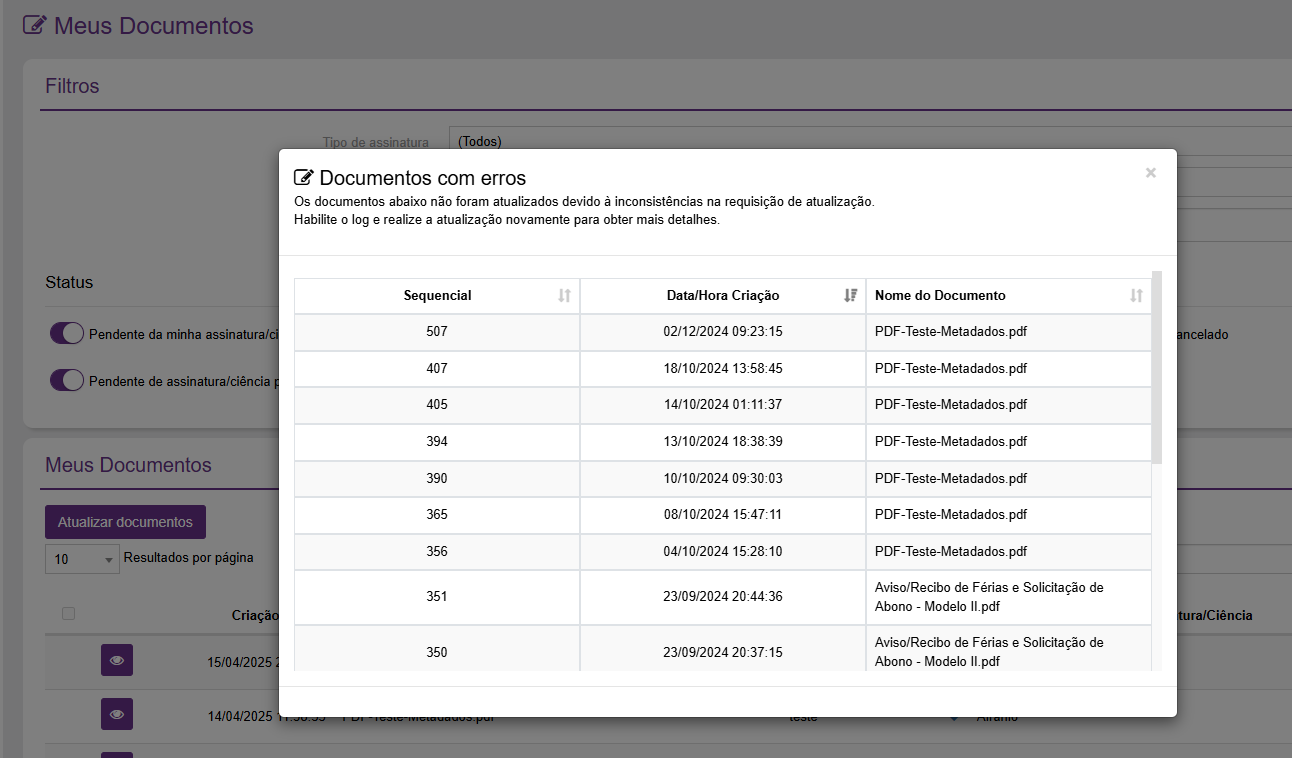Screen dimensions: 1292x758
Task: View the document created 14/04/2025
Action: coord(117,713)
